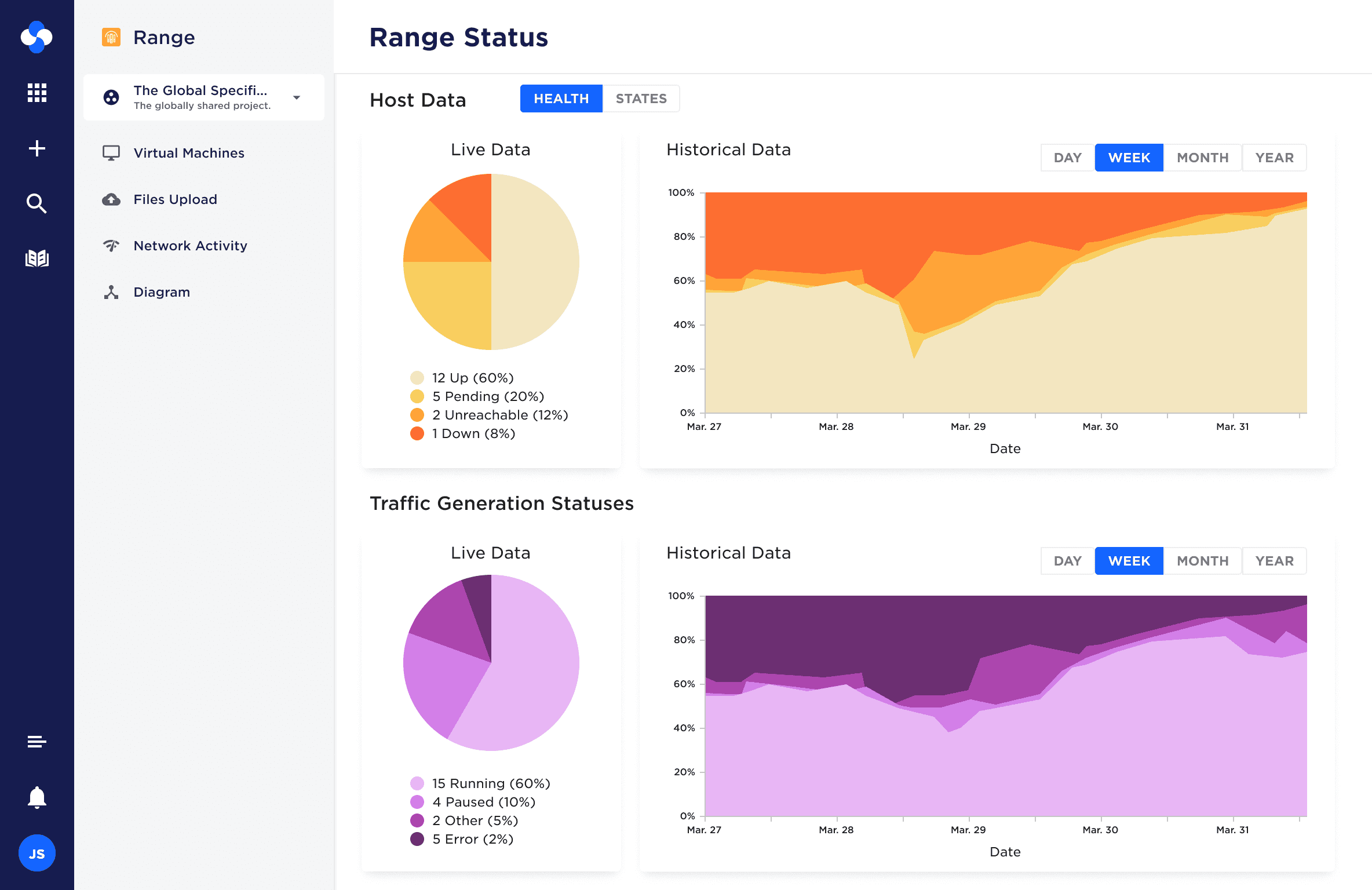Expand the project selector dropdown arrow
1372x890 pixels.
297,97
